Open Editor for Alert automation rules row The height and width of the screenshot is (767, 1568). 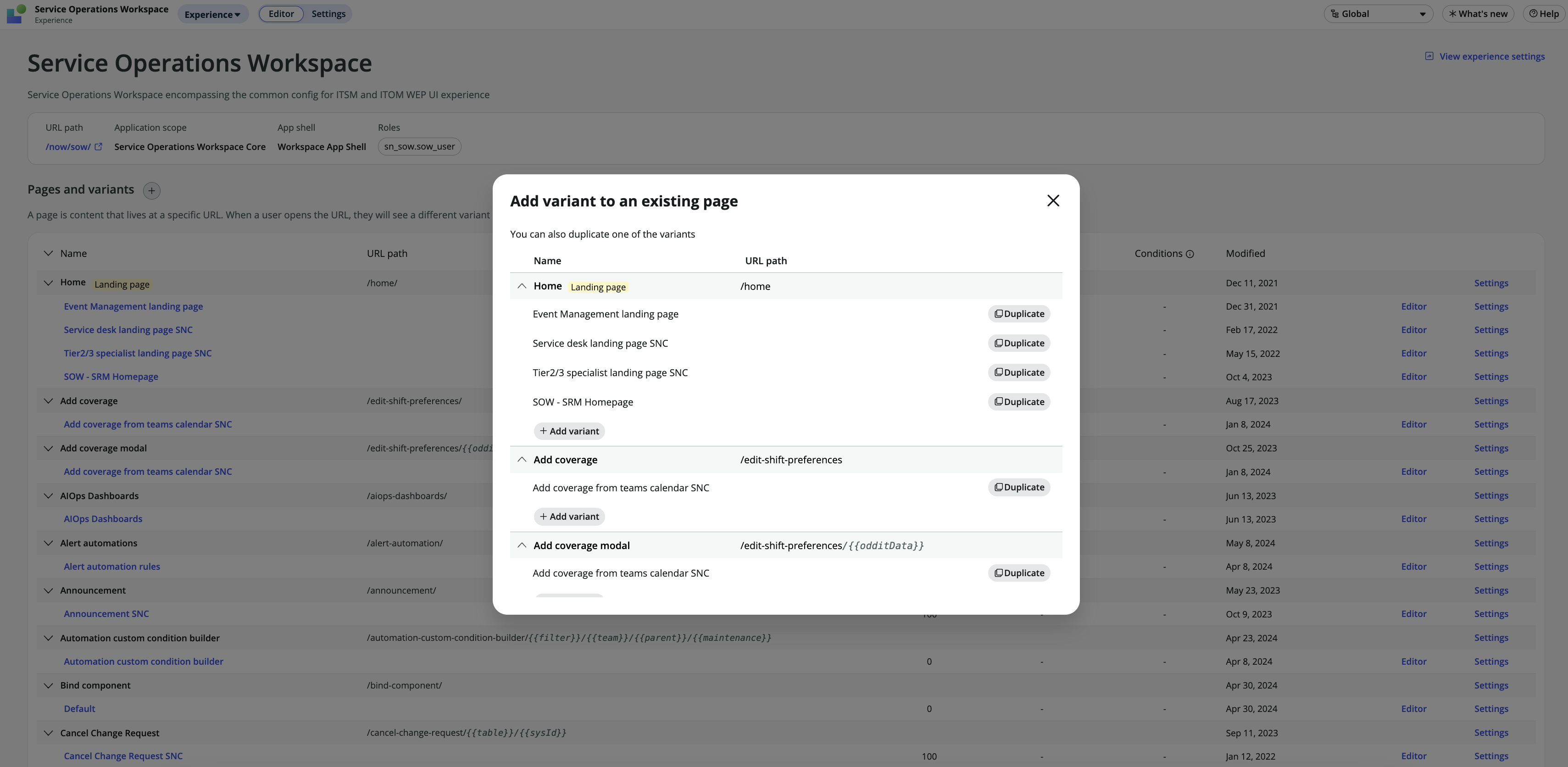pos(1413,567)
